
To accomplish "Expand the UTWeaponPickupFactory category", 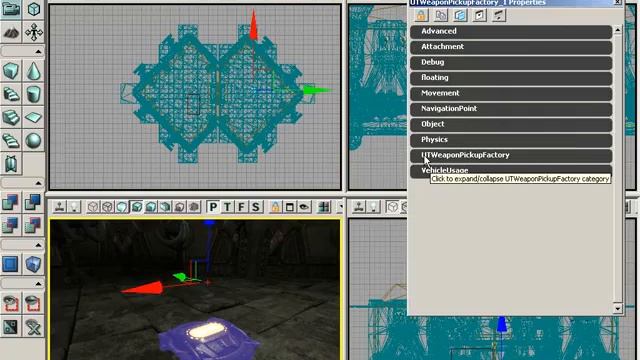I will click(x=511, y=156).
